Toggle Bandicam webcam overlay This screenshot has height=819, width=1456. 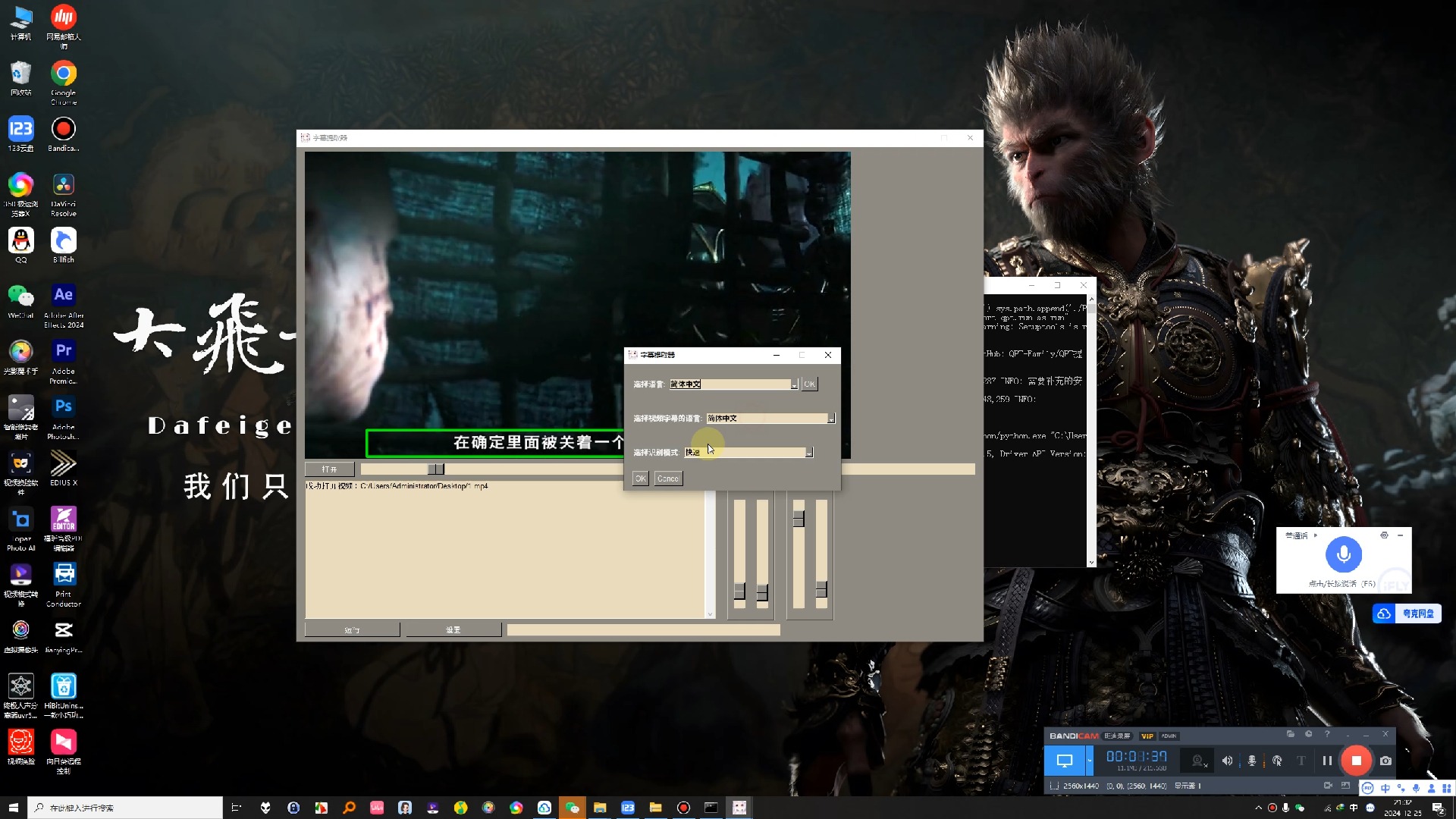1198,761
